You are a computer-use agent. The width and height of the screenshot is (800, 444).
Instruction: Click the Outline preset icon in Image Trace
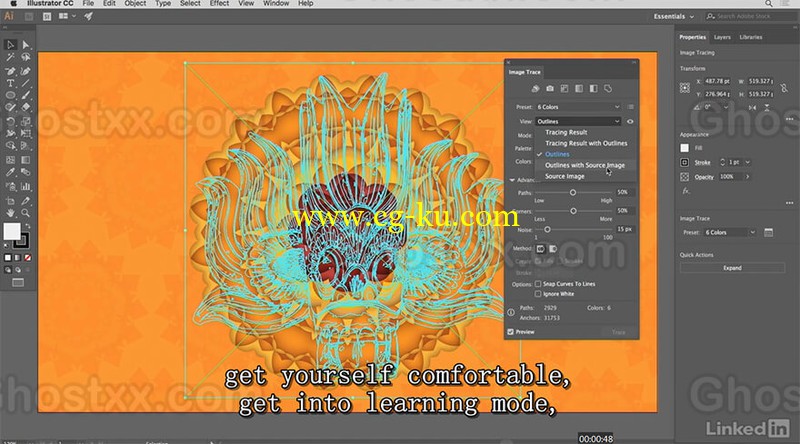(x=608, y=89)
